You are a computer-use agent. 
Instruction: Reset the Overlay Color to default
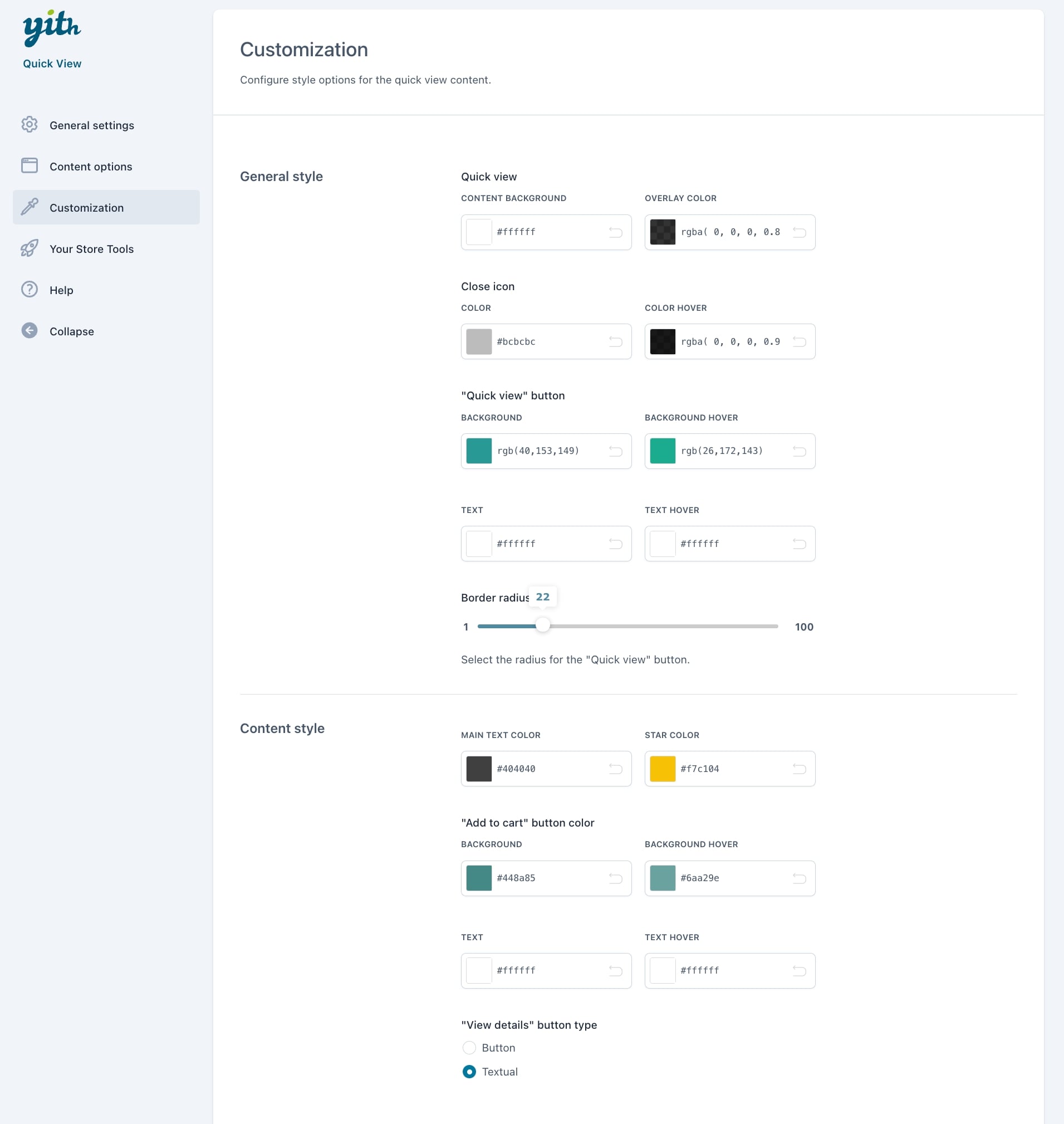pyautogui.click(x=800, y=232)
